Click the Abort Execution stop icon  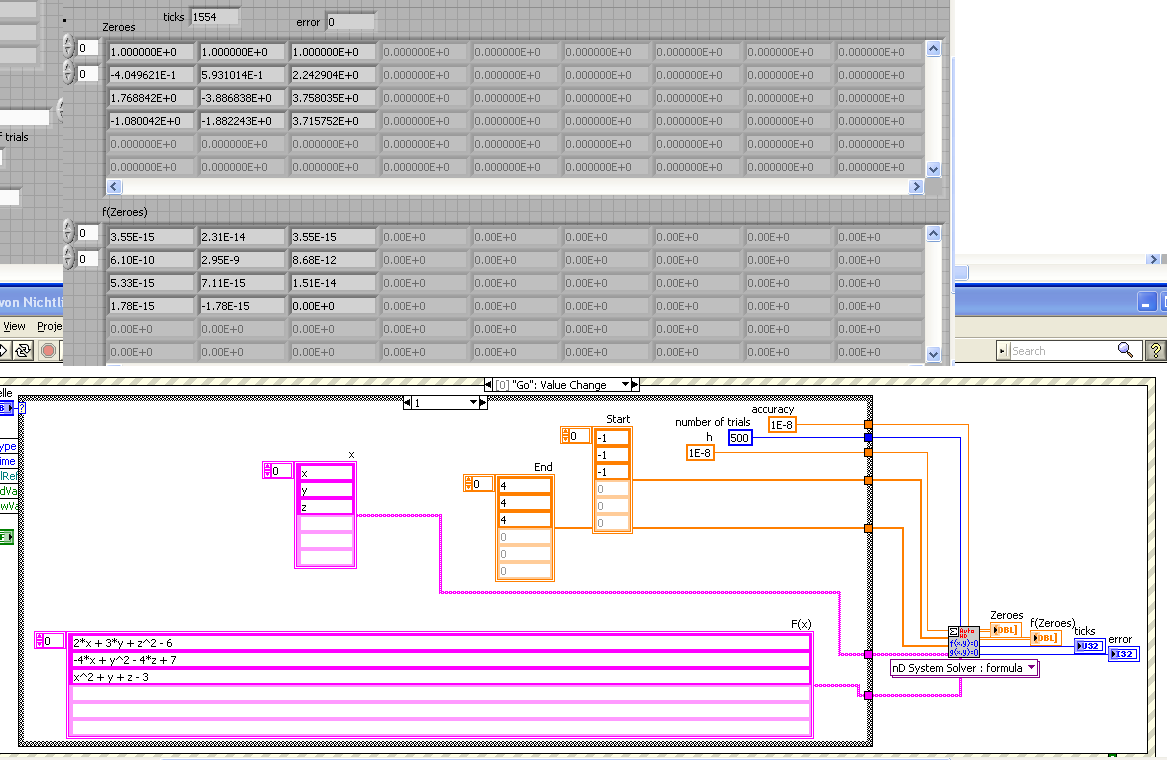click(x=48, y=350)
